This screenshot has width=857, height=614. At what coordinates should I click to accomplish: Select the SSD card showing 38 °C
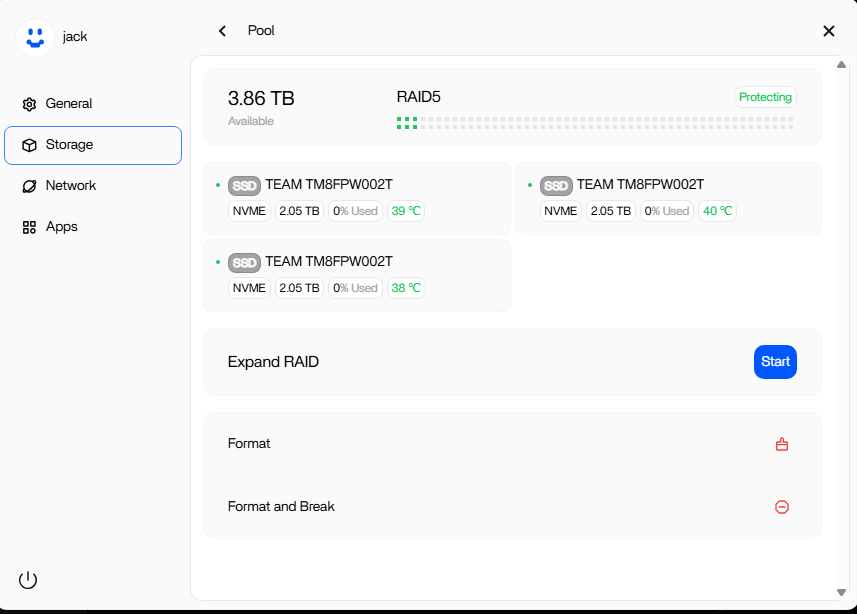click(357, 276)
